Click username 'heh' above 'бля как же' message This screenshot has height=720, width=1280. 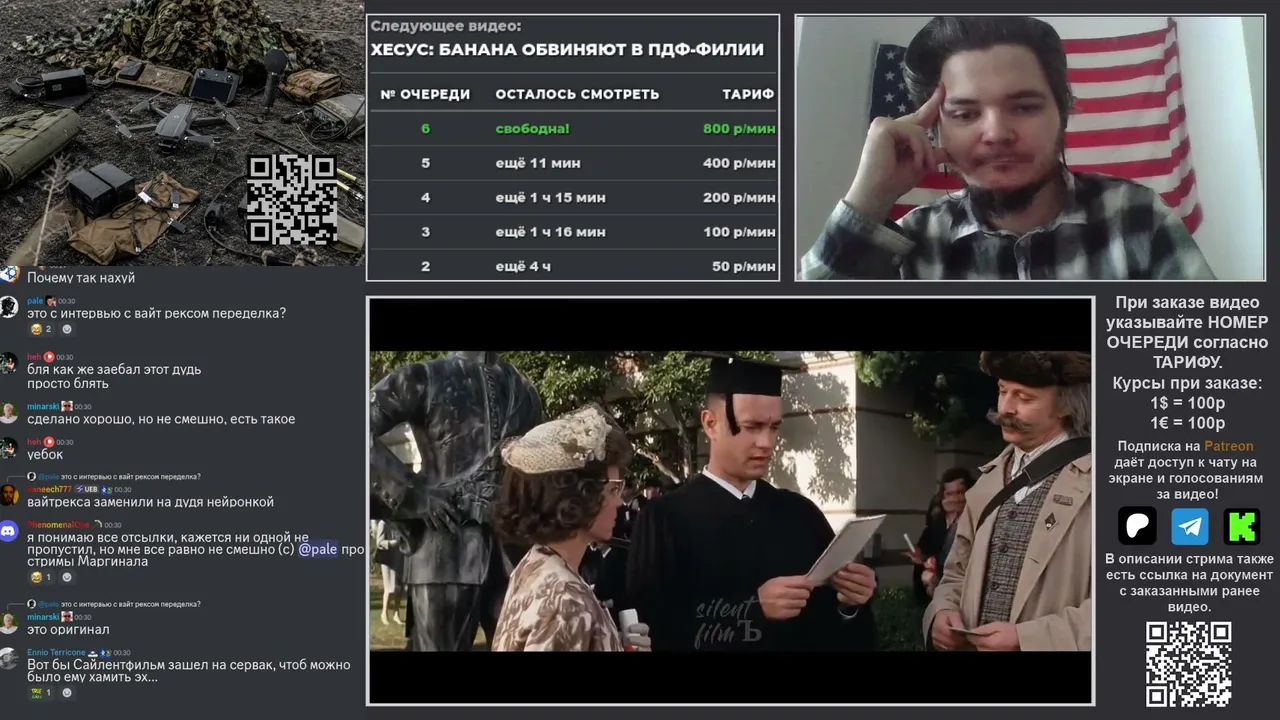point(34,356)
